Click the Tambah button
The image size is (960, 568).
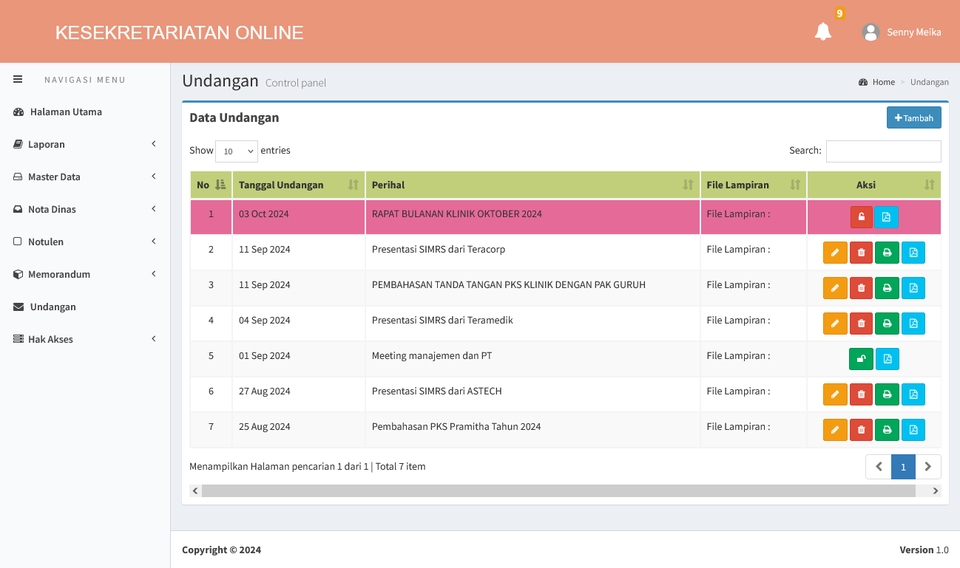click(x=913, y=118)
